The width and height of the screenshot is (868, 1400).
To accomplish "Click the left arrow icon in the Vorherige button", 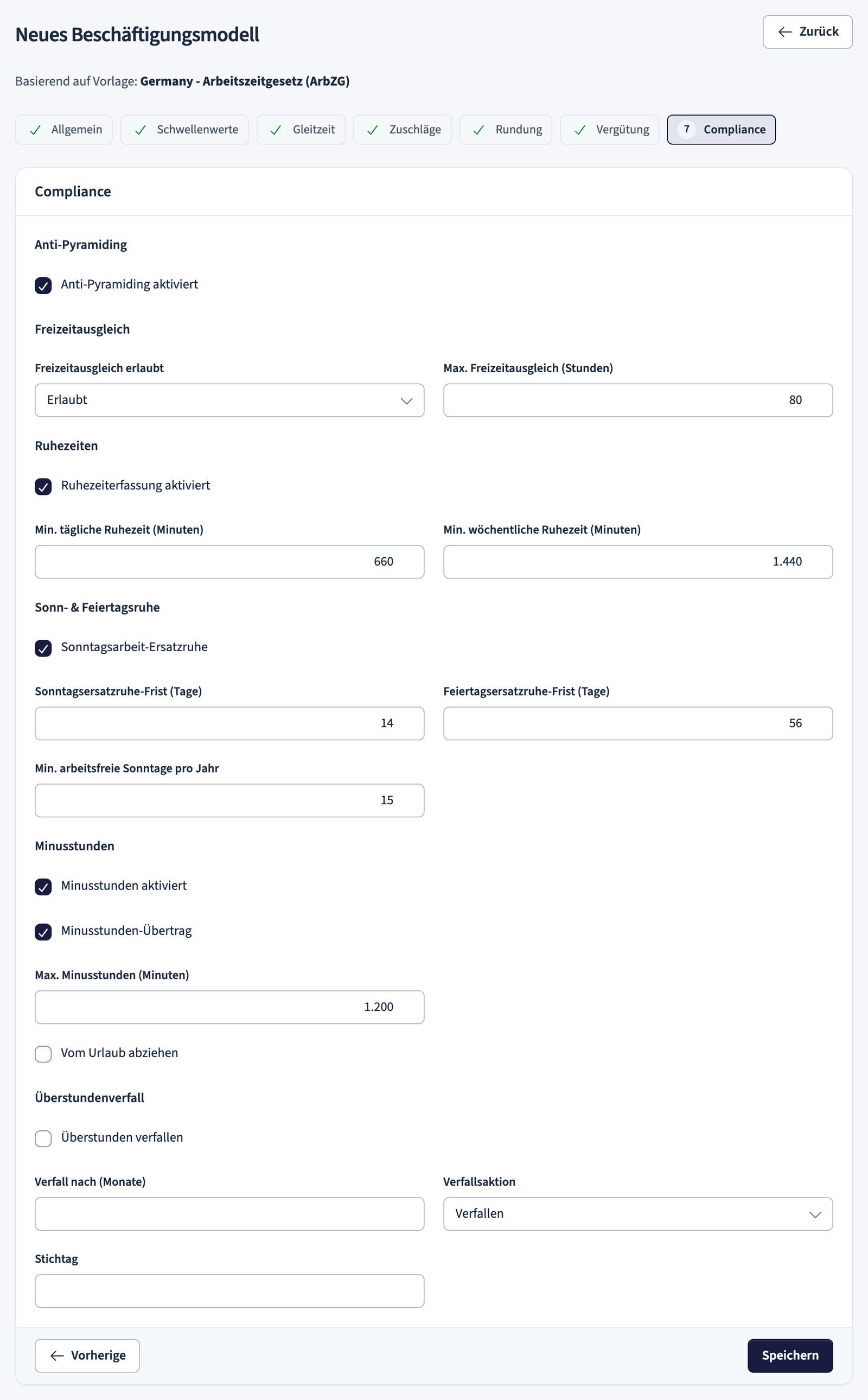I will (57, 1355).
